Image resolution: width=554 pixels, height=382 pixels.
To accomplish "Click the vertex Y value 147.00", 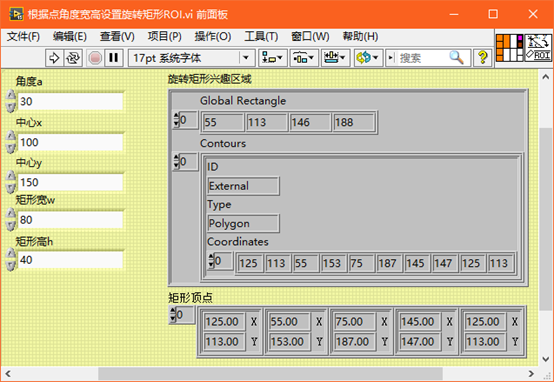I will click(x=420, y=342).
